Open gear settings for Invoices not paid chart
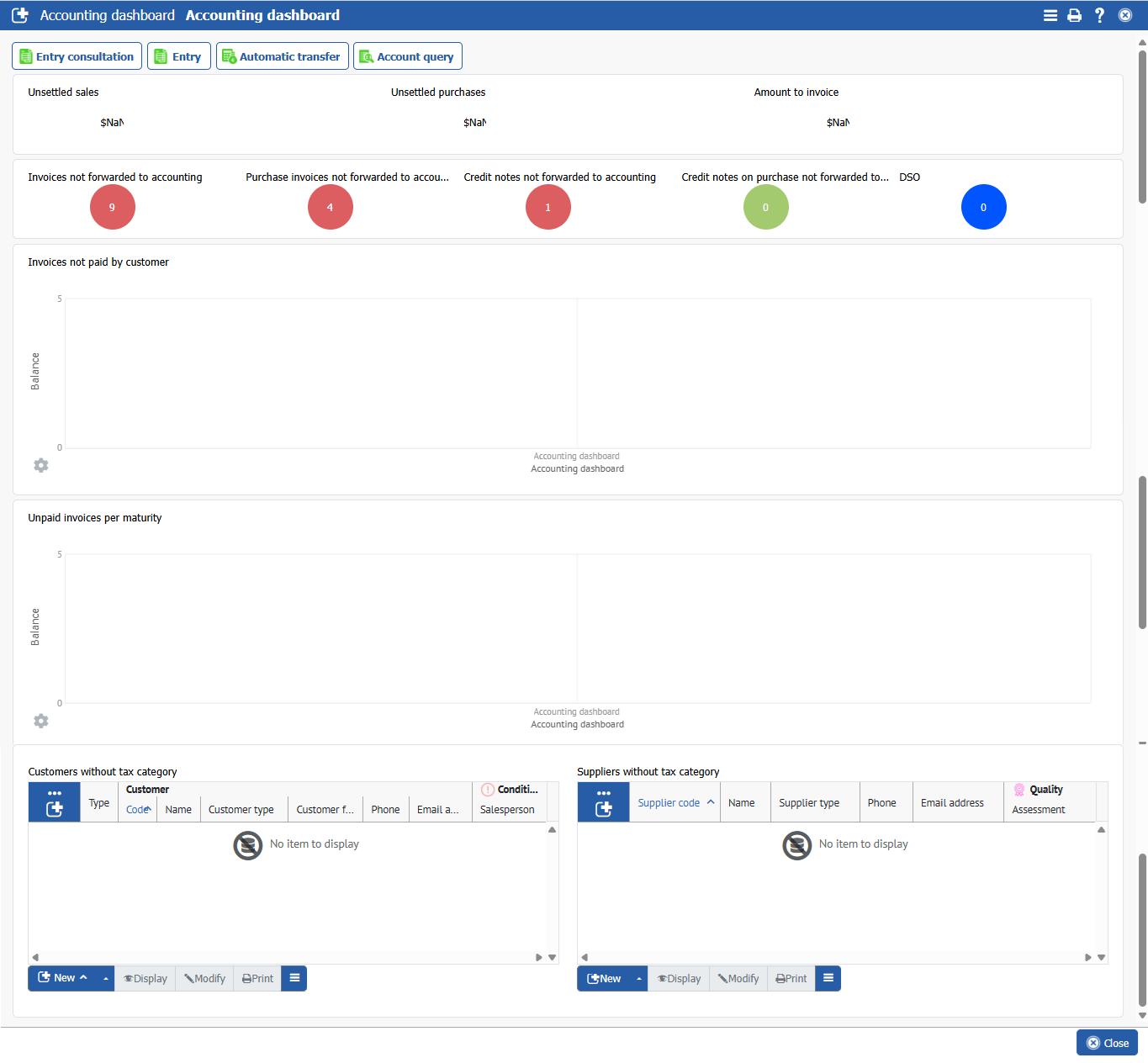Screen dimensions: 1148x1063 pos(40,465)
